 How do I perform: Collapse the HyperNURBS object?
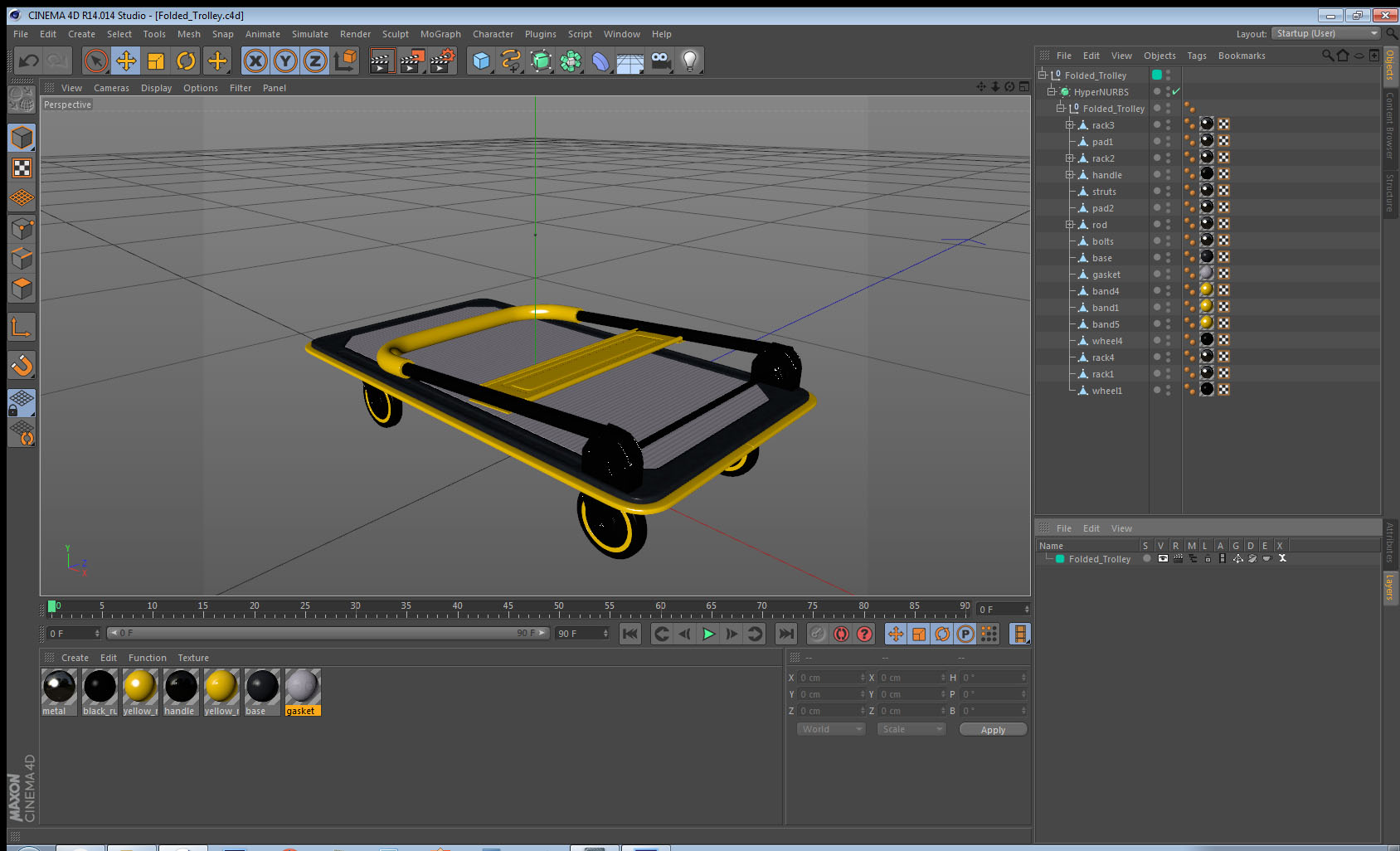(x=1051, y=91)
